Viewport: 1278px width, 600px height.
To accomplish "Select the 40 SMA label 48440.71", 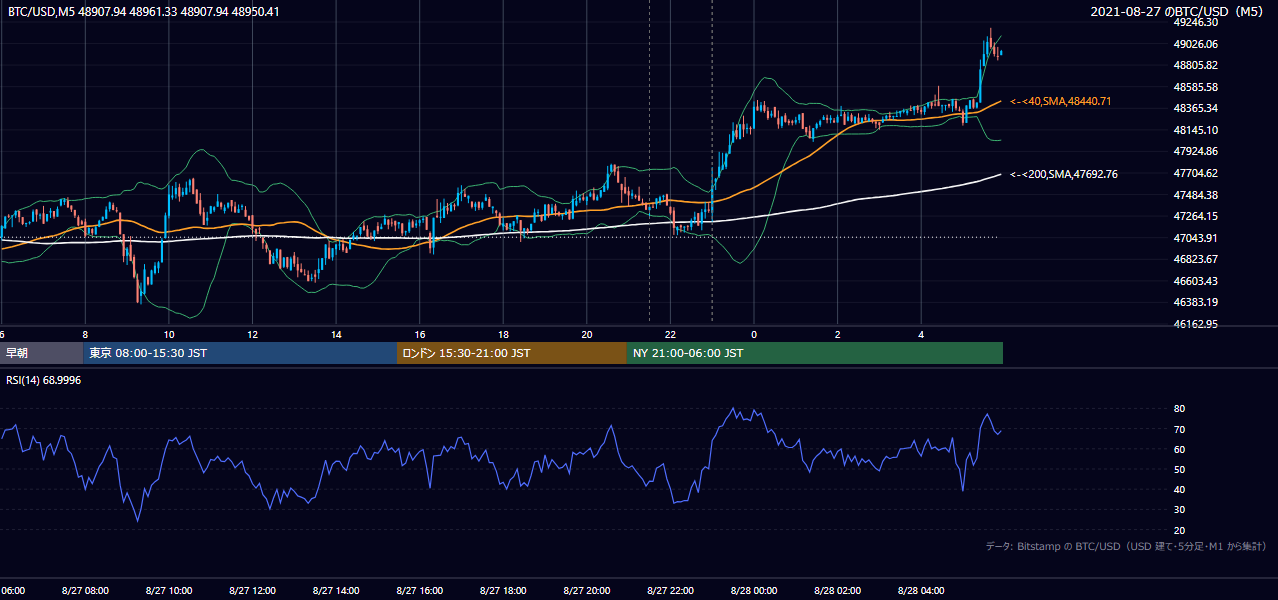I will pyautogui.click(x=1061, y=102).
